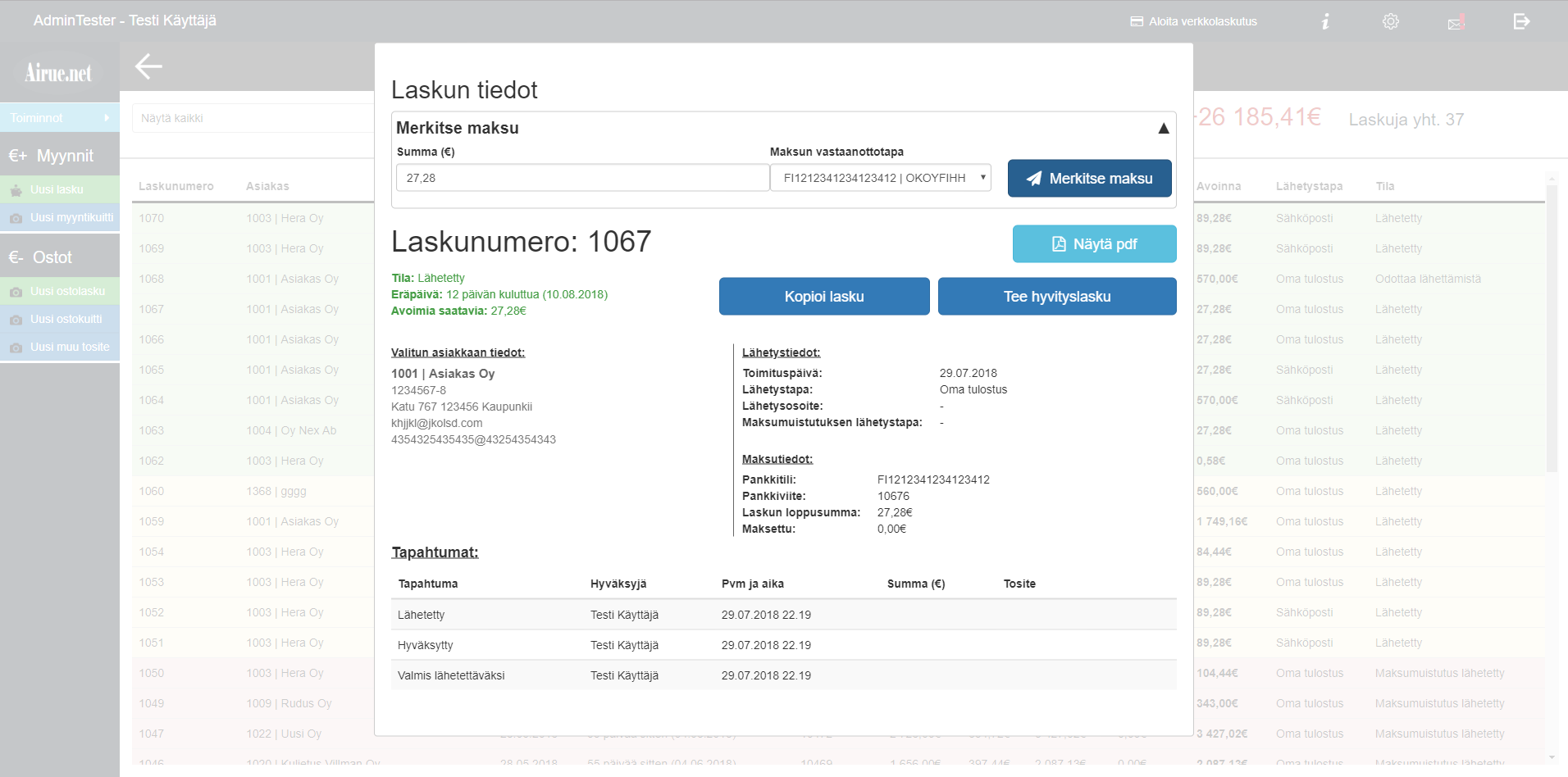The image size is (1568, 777).
Task: Open settings gear icon
Action: click(1390, 21)
